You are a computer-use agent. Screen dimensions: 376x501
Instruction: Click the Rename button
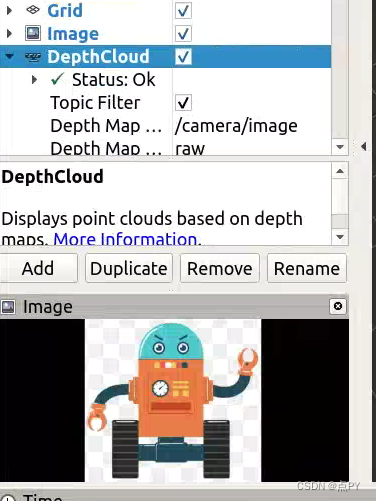(307, 268)
